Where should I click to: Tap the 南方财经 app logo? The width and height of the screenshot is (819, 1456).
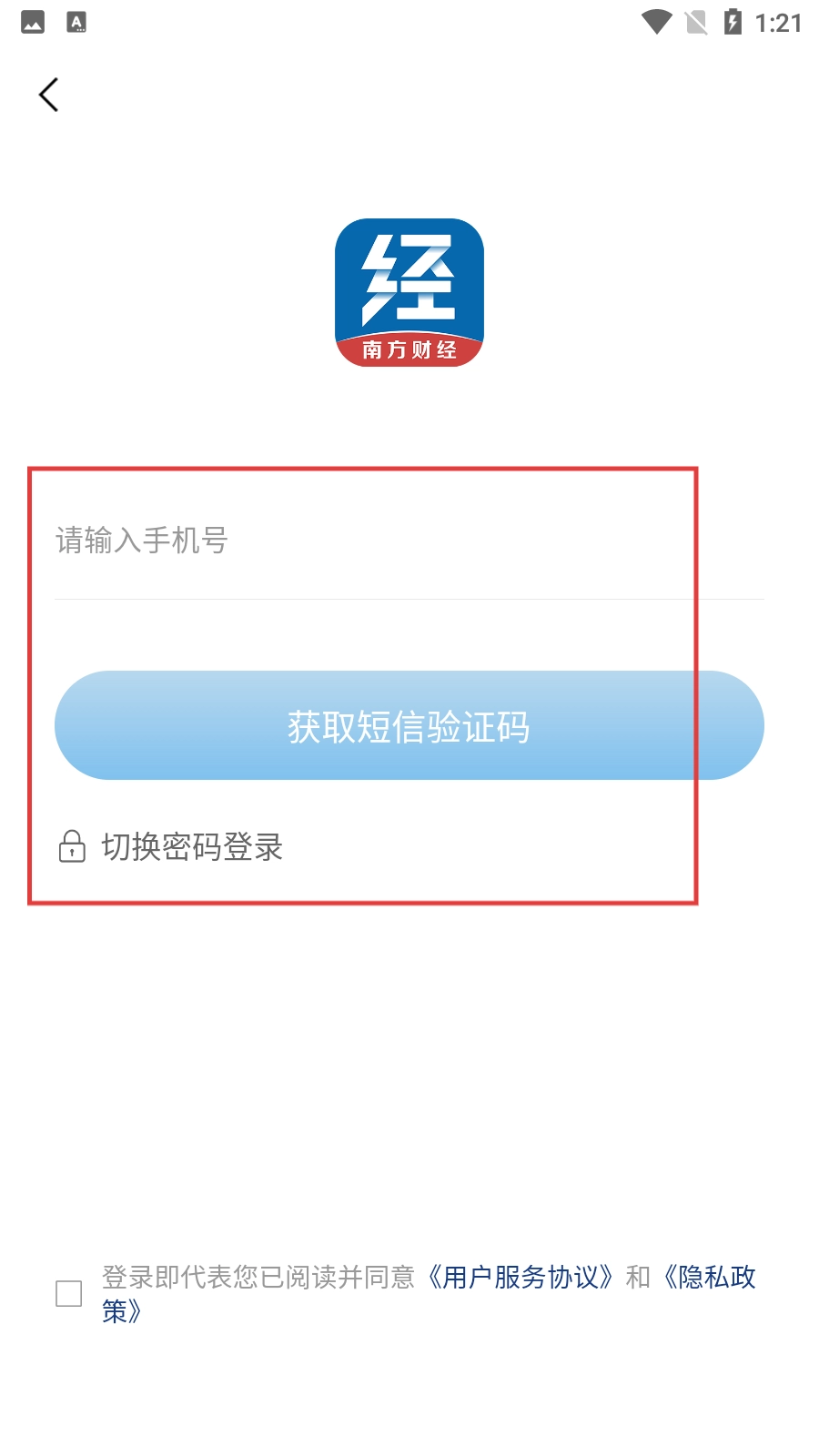[x=409, y=293]
